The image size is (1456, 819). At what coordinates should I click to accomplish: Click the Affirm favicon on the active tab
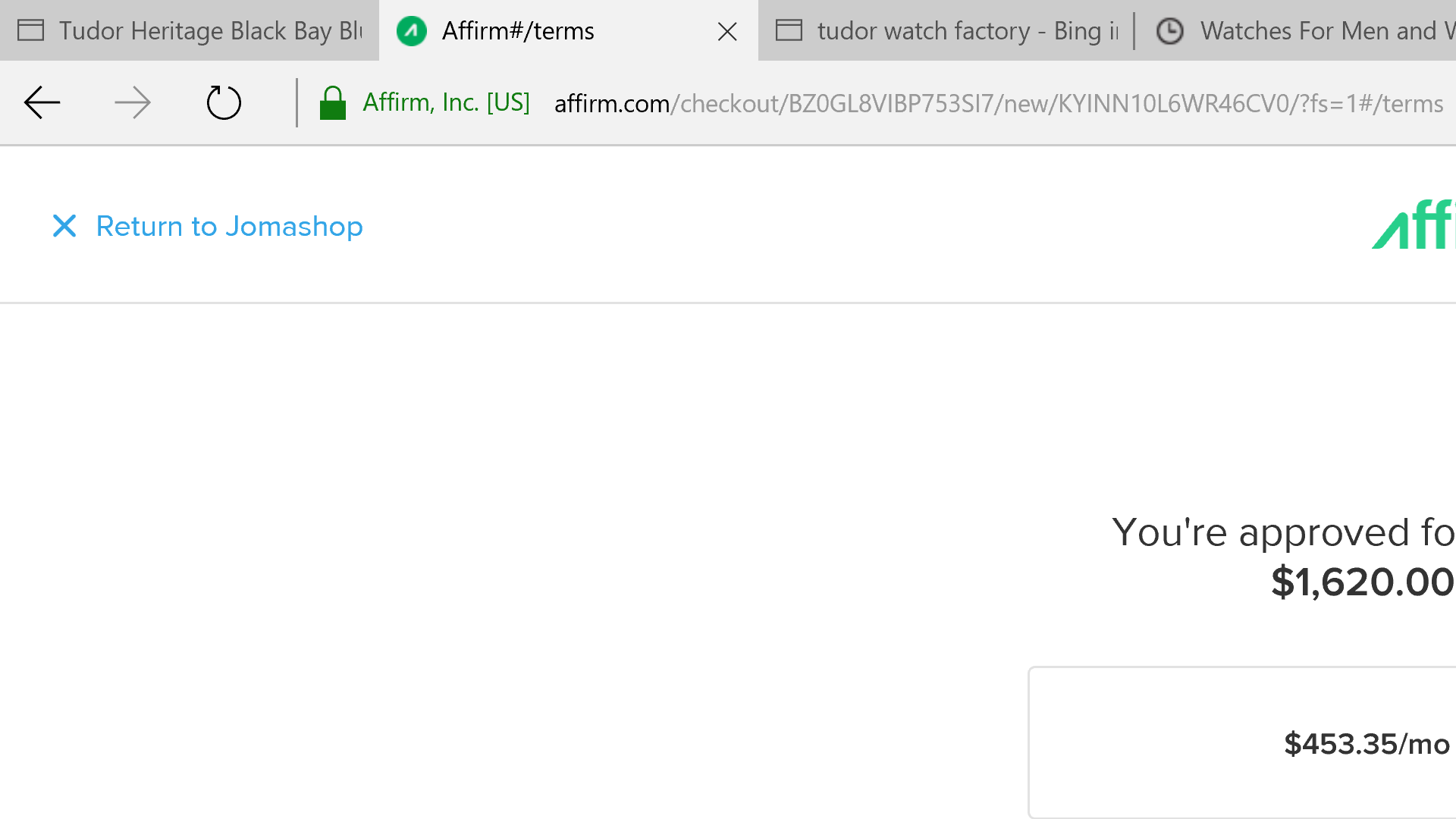point(412,31)
